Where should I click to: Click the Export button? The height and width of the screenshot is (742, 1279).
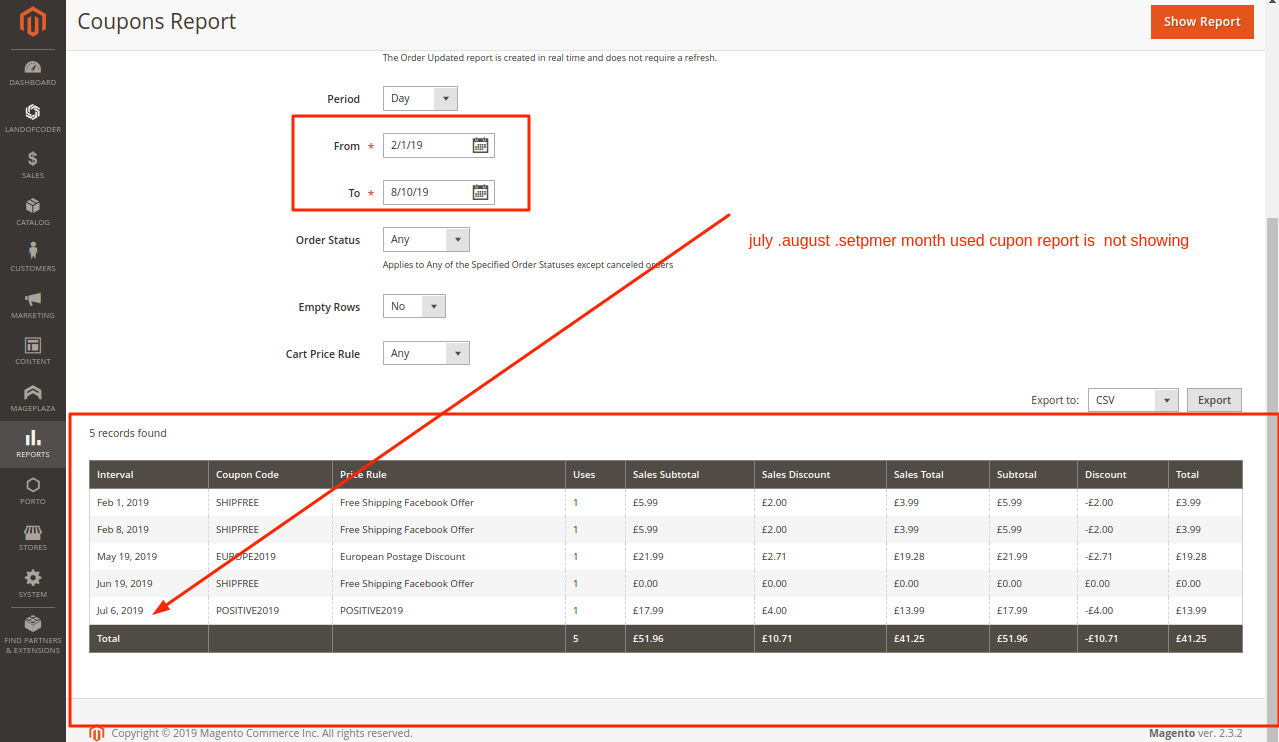tap(1214, 400)
